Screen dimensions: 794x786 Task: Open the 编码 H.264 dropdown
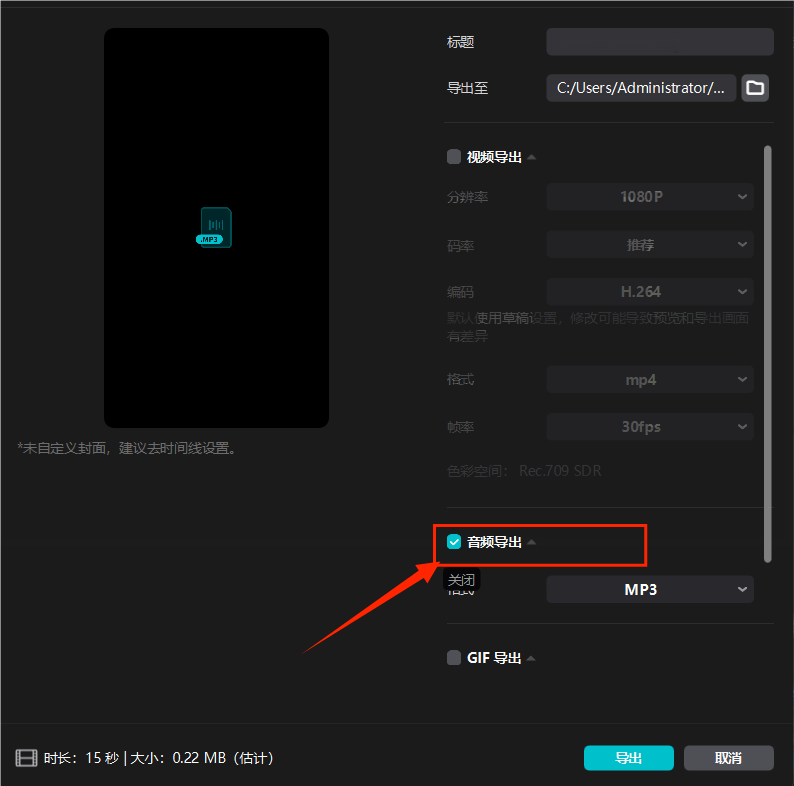point(649,292)
